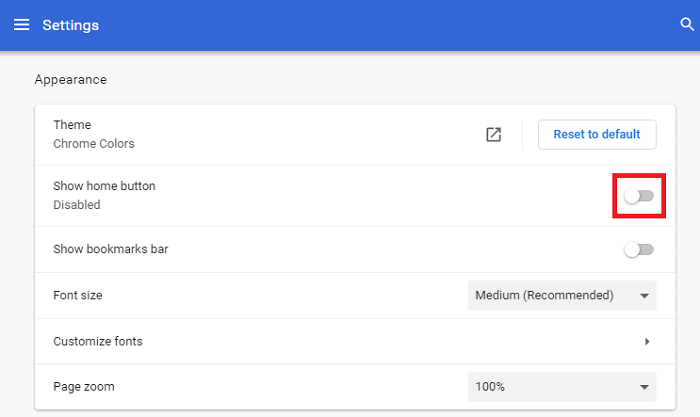Click the Medium (Recommended) text value

[544, 295]
